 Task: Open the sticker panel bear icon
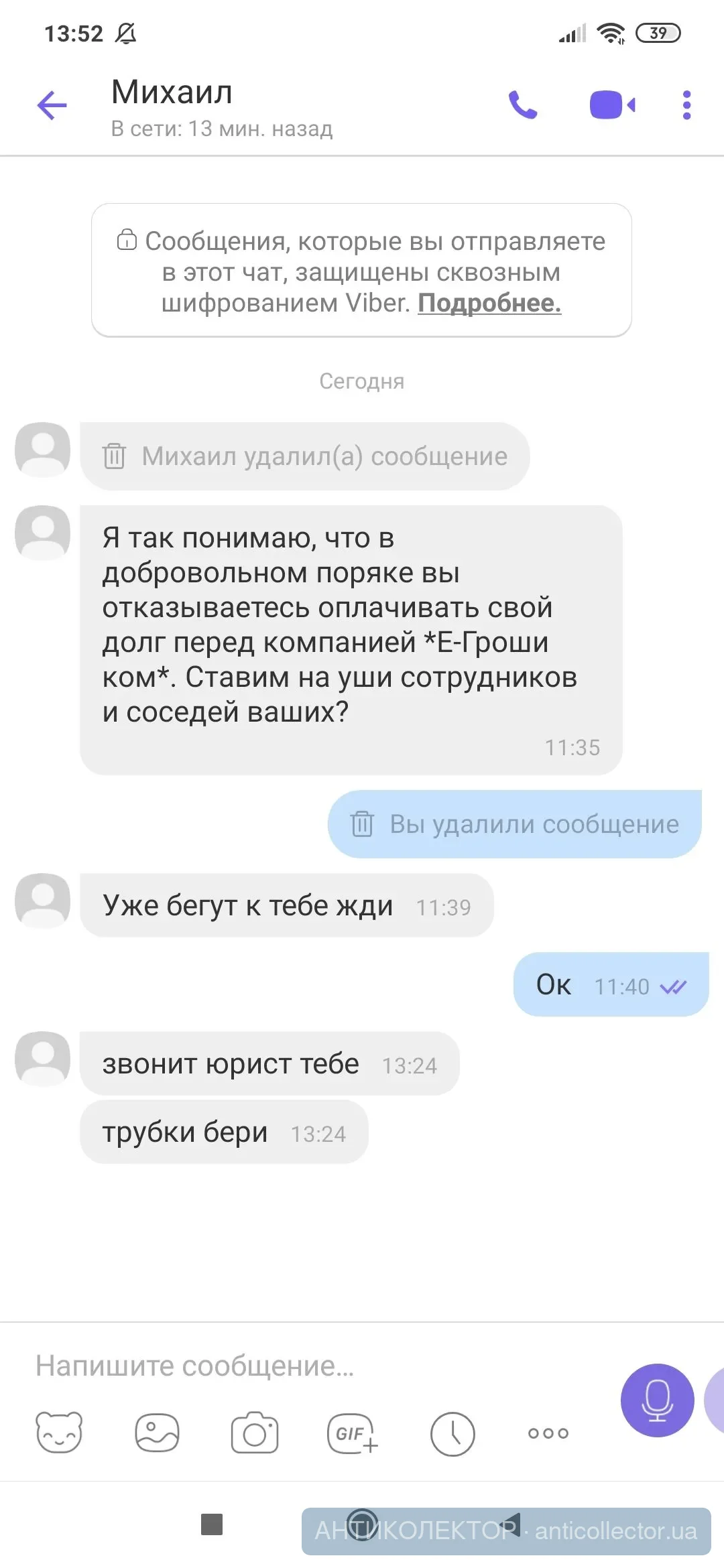click(x=59, y=1433)
